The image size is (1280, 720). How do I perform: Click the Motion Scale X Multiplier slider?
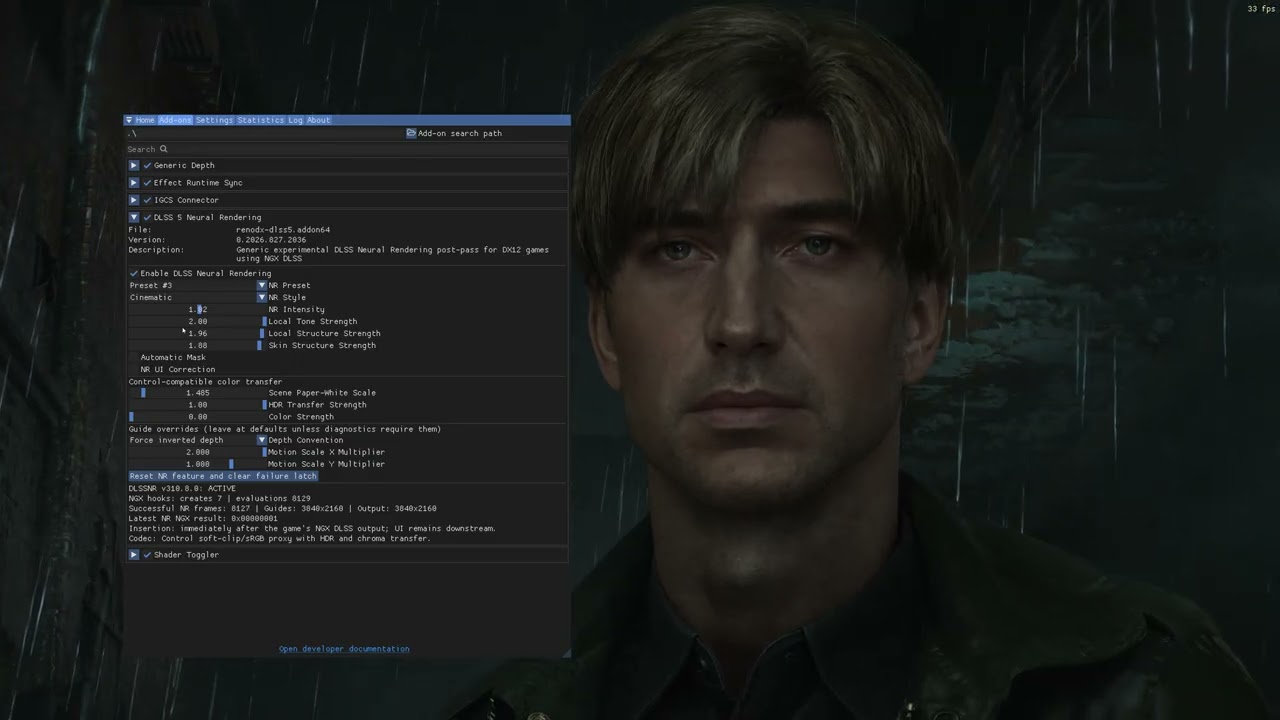click(197, 452)
